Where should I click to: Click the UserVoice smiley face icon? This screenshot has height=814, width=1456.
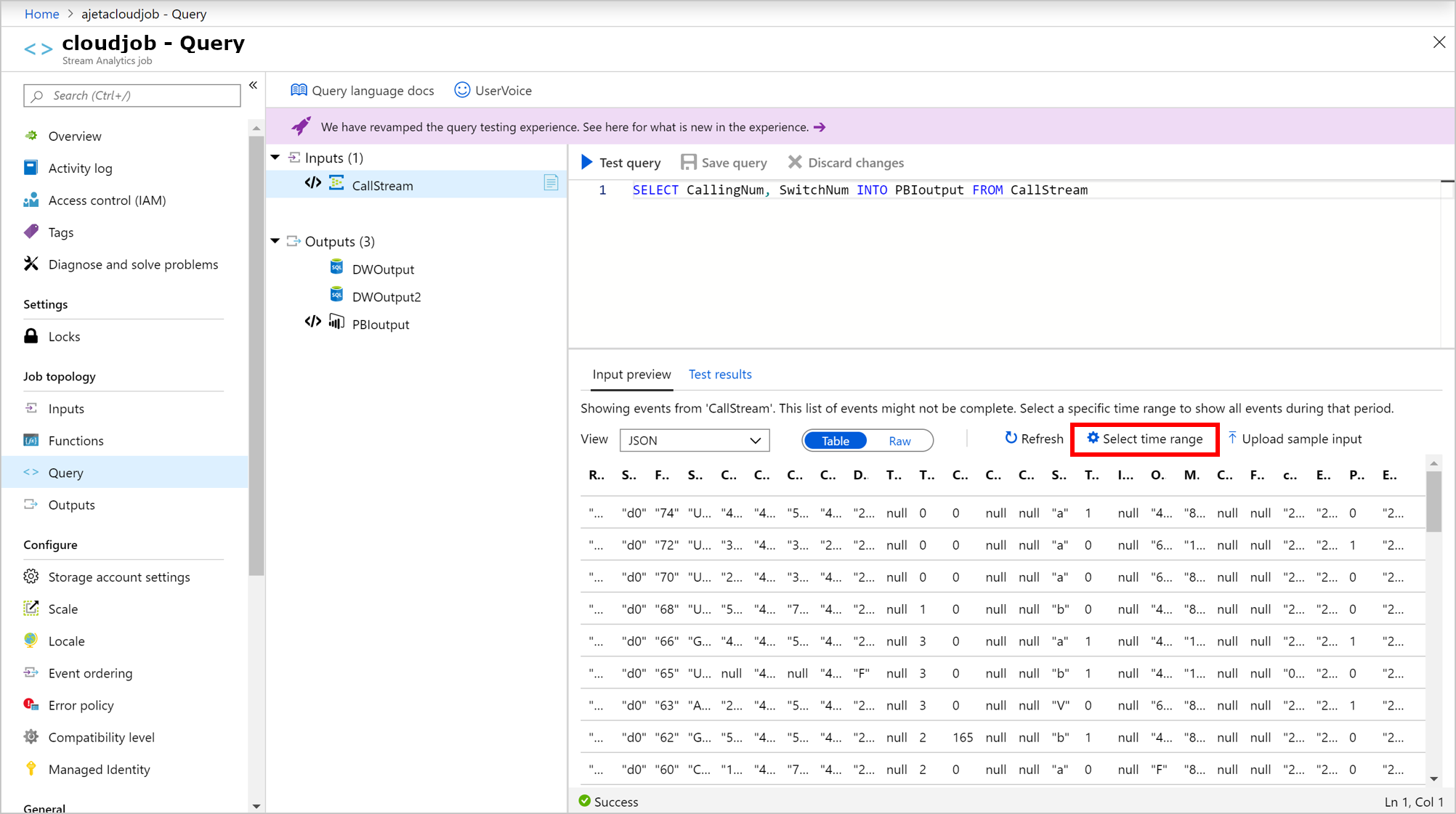461,90
